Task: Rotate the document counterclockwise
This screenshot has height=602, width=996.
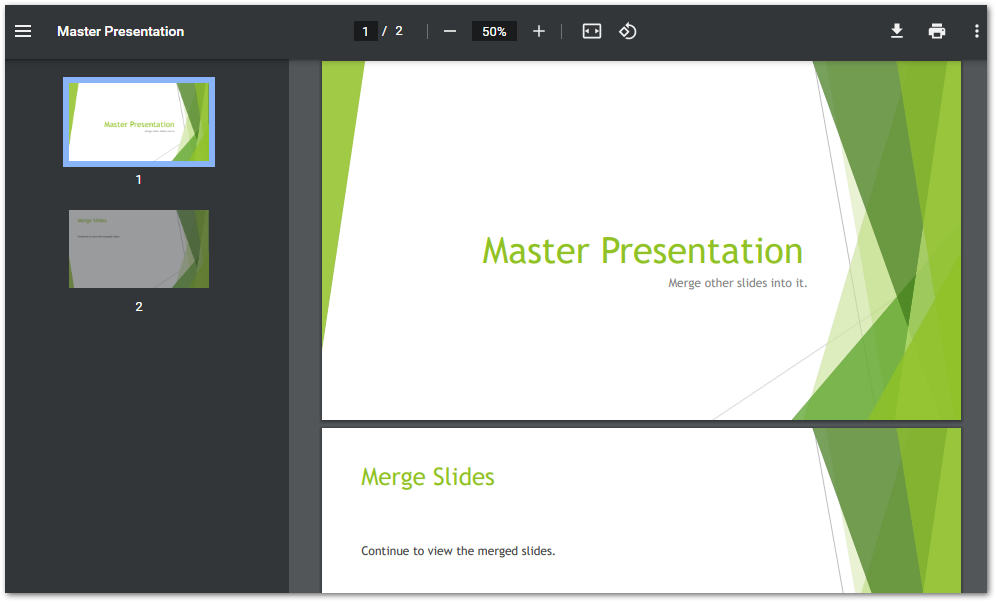Action: pos(628,31)
